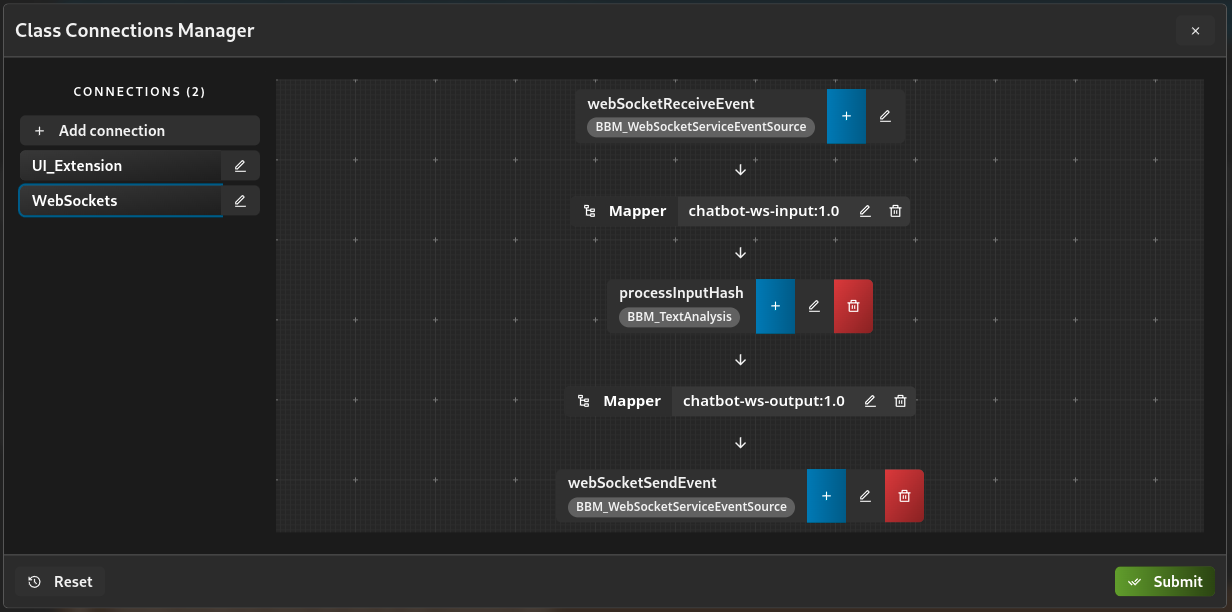Edit the chatbot-ws-input:1.0 mapper
Image resolution: width=1232 pixels, height=612 pixels.
click(865, 211)
